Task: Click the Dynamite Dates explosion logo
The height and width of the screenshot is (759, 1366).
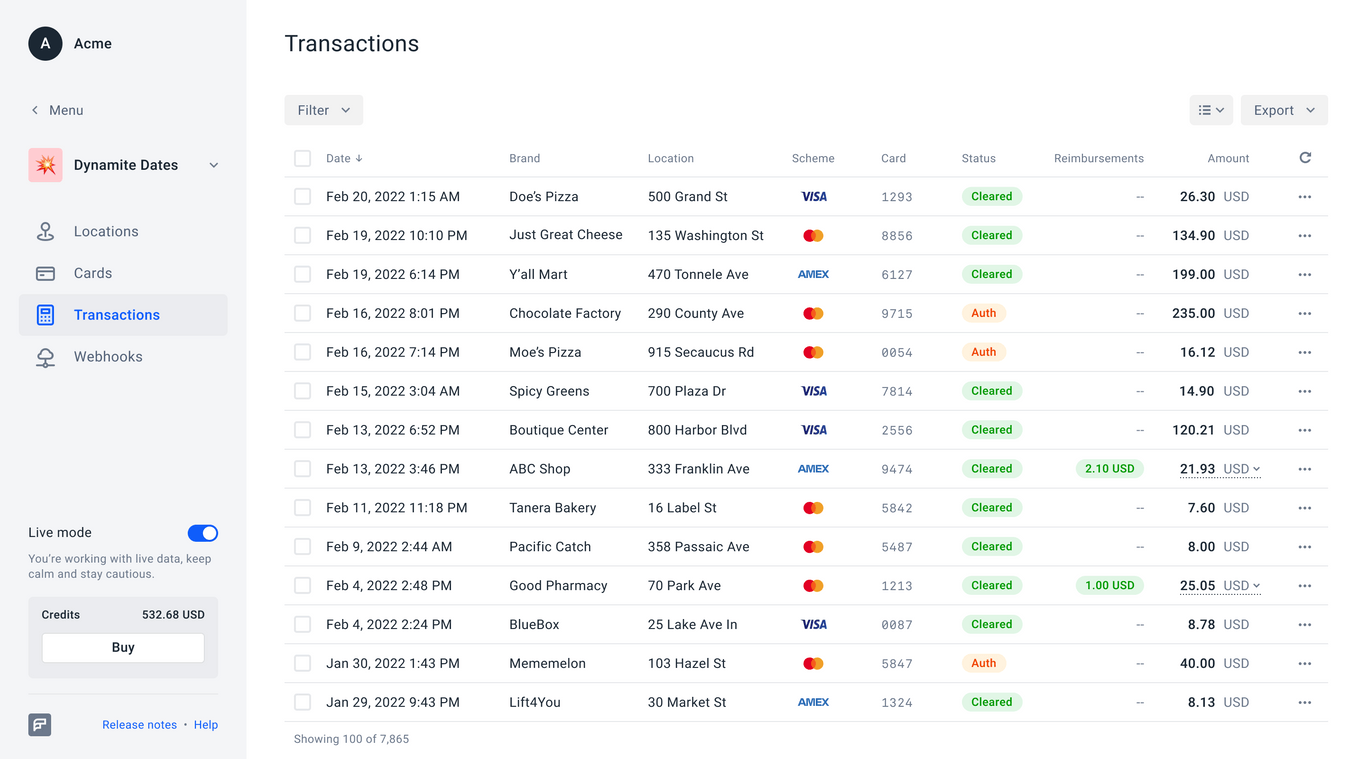Action: tap(45, 165)
